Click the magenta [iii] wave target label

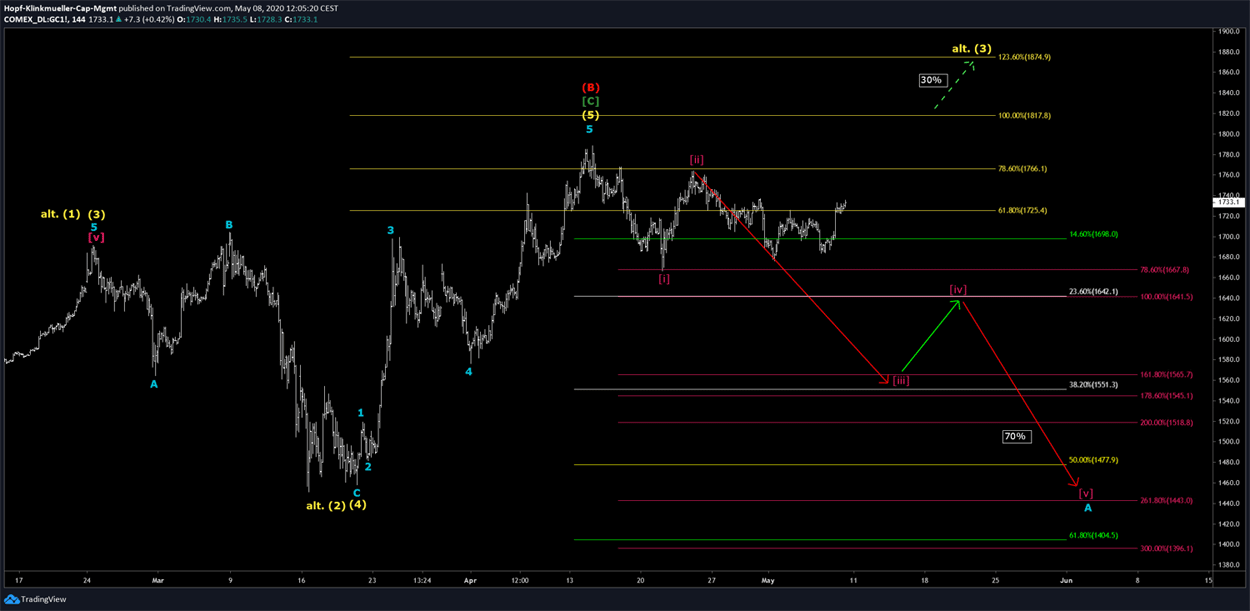(x=900, y=380)
